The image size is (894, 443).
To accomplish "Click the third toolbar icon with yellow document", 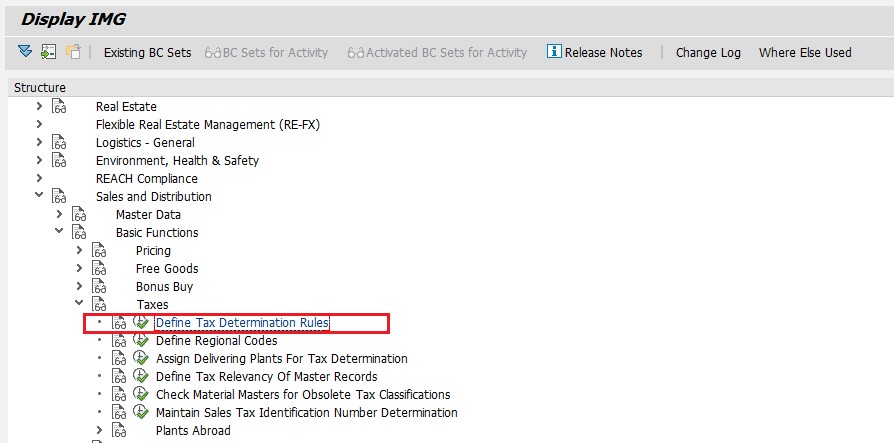I will coord(72,52).
